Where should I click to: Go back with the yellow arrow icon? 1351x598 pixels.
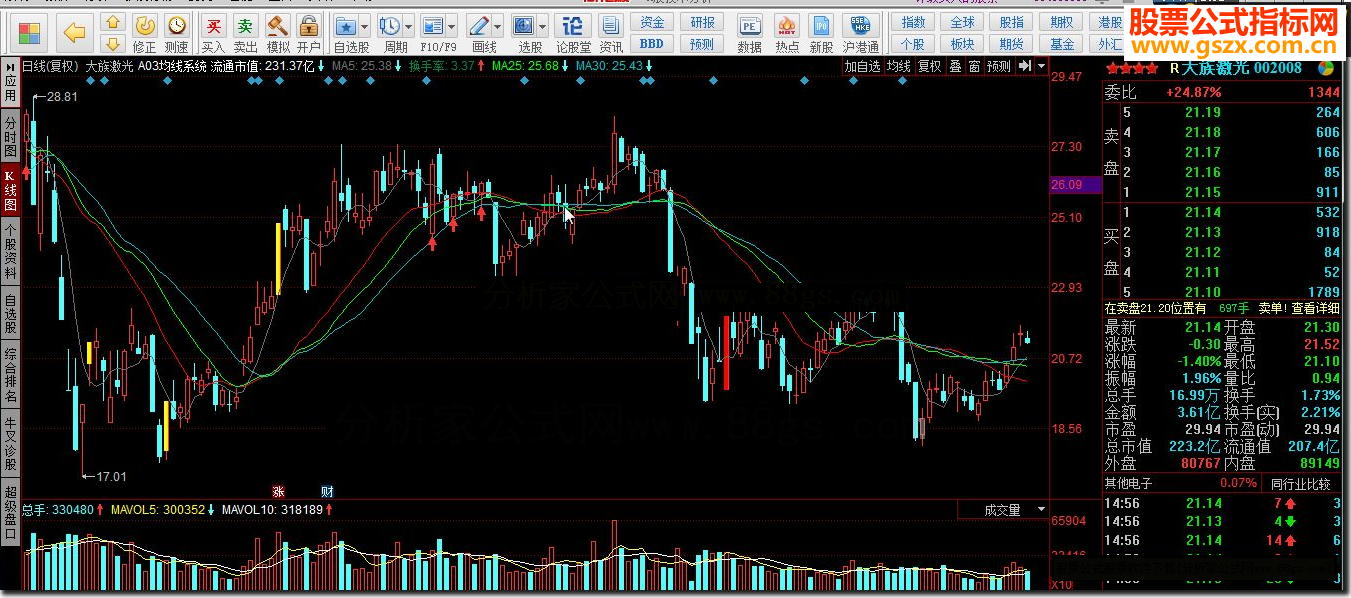pyautogui.click(x=73, y=33)
